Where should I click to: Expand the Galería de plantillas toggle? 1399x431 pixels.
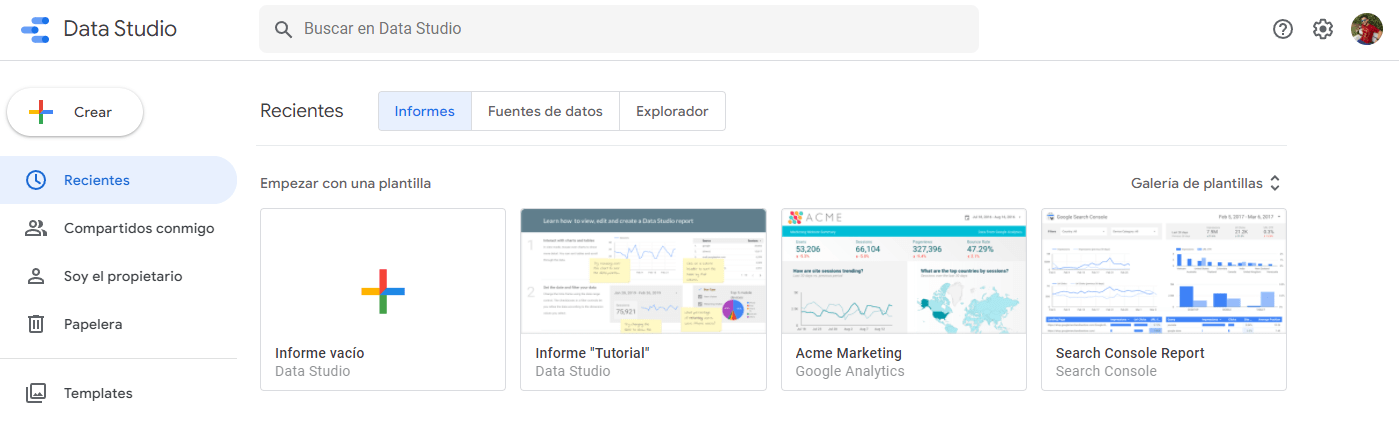(x=1205, y=183)
